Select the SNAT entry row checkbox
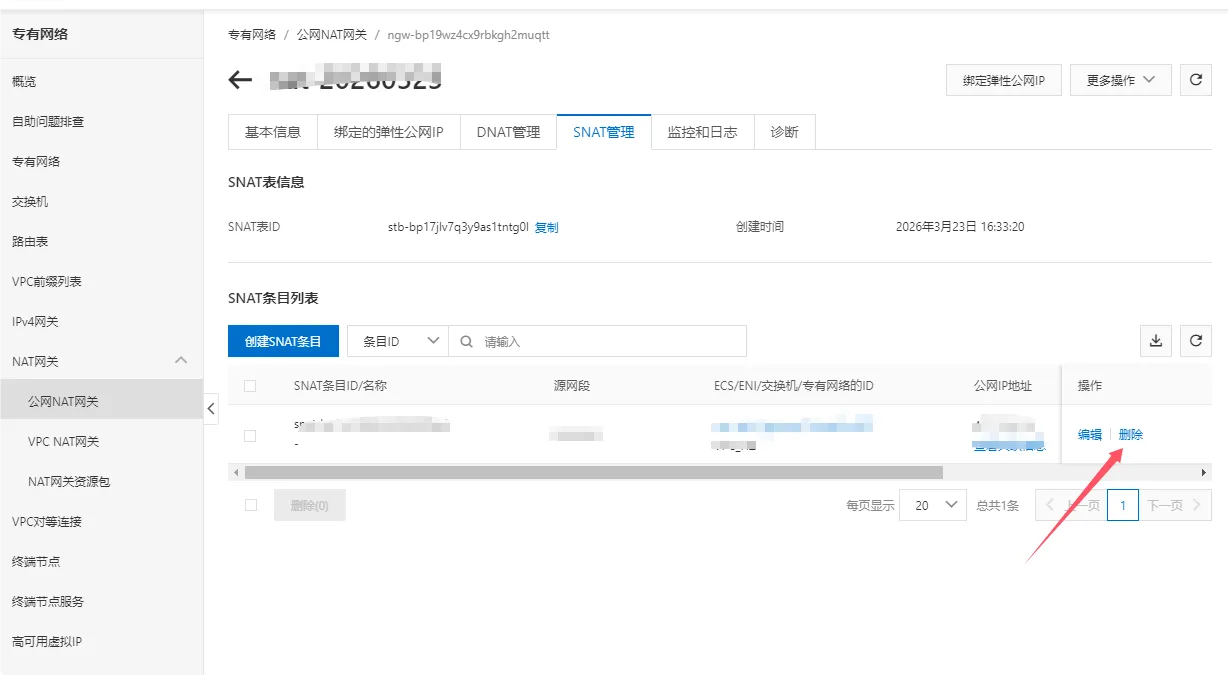This screenshot has width=1228, height=675. click(x=251, y=435)
